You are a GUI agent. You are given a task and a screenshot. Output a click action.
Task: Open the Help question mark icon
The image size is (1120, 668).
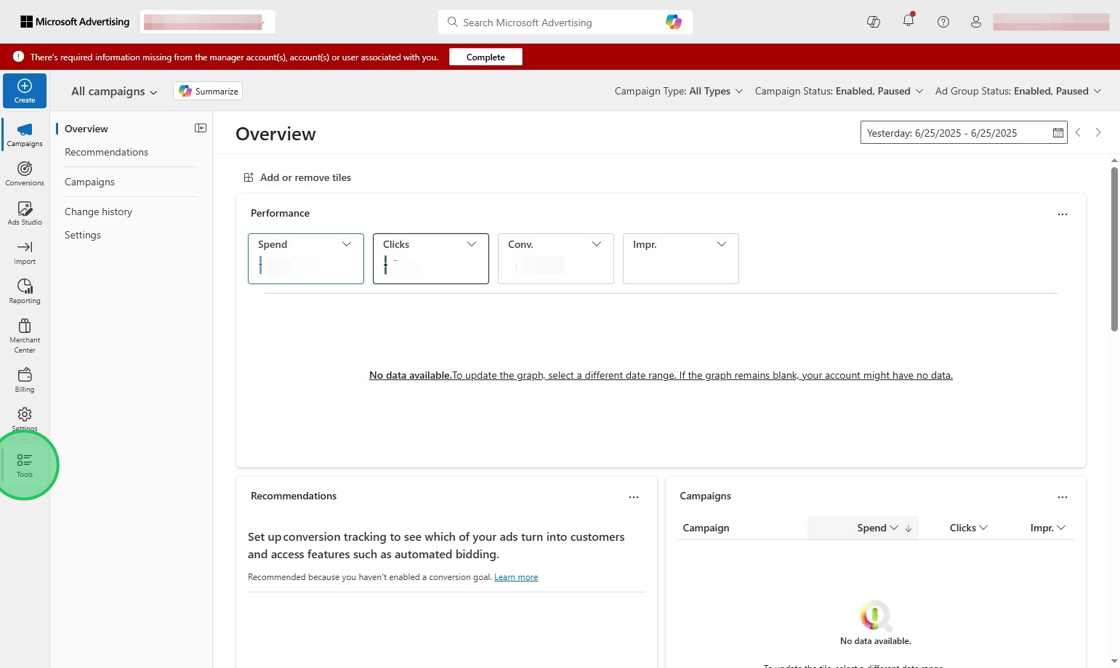[x=943, y=22]
